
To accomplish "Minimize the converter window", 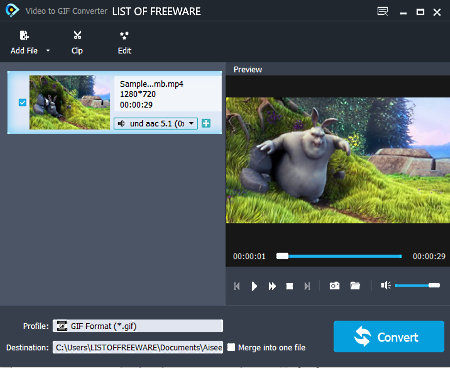I will click(x=403, y=13).
